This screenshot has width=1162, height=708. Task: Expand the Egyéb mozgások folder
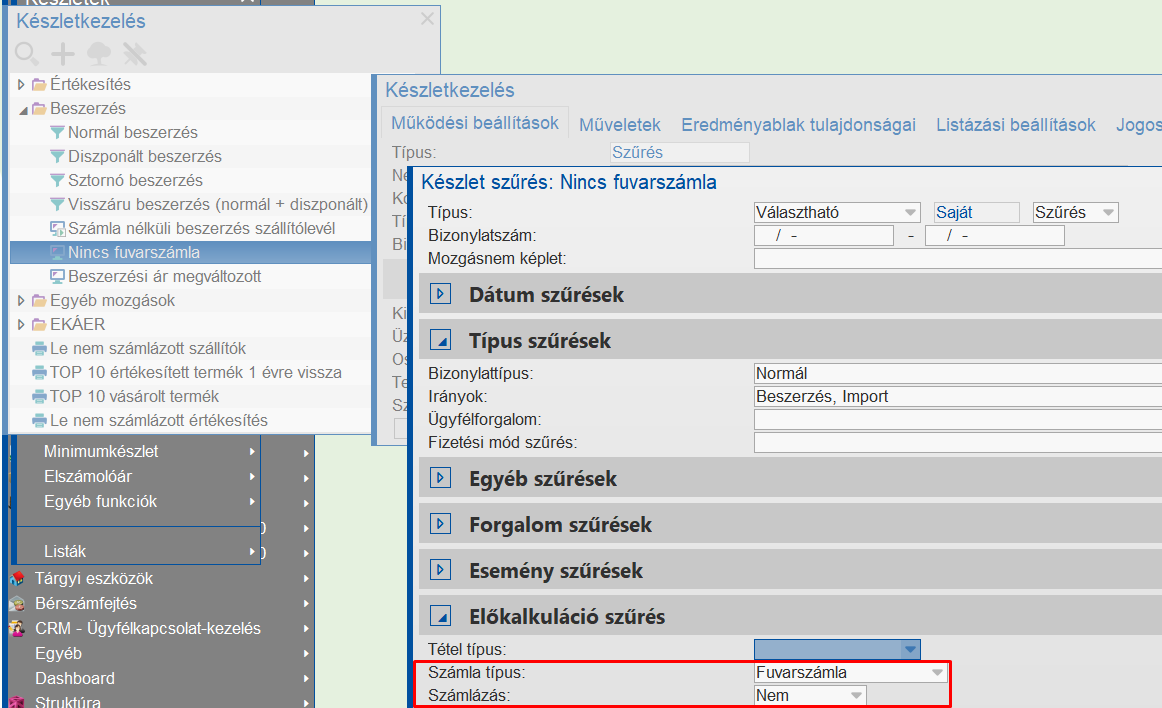21,300
